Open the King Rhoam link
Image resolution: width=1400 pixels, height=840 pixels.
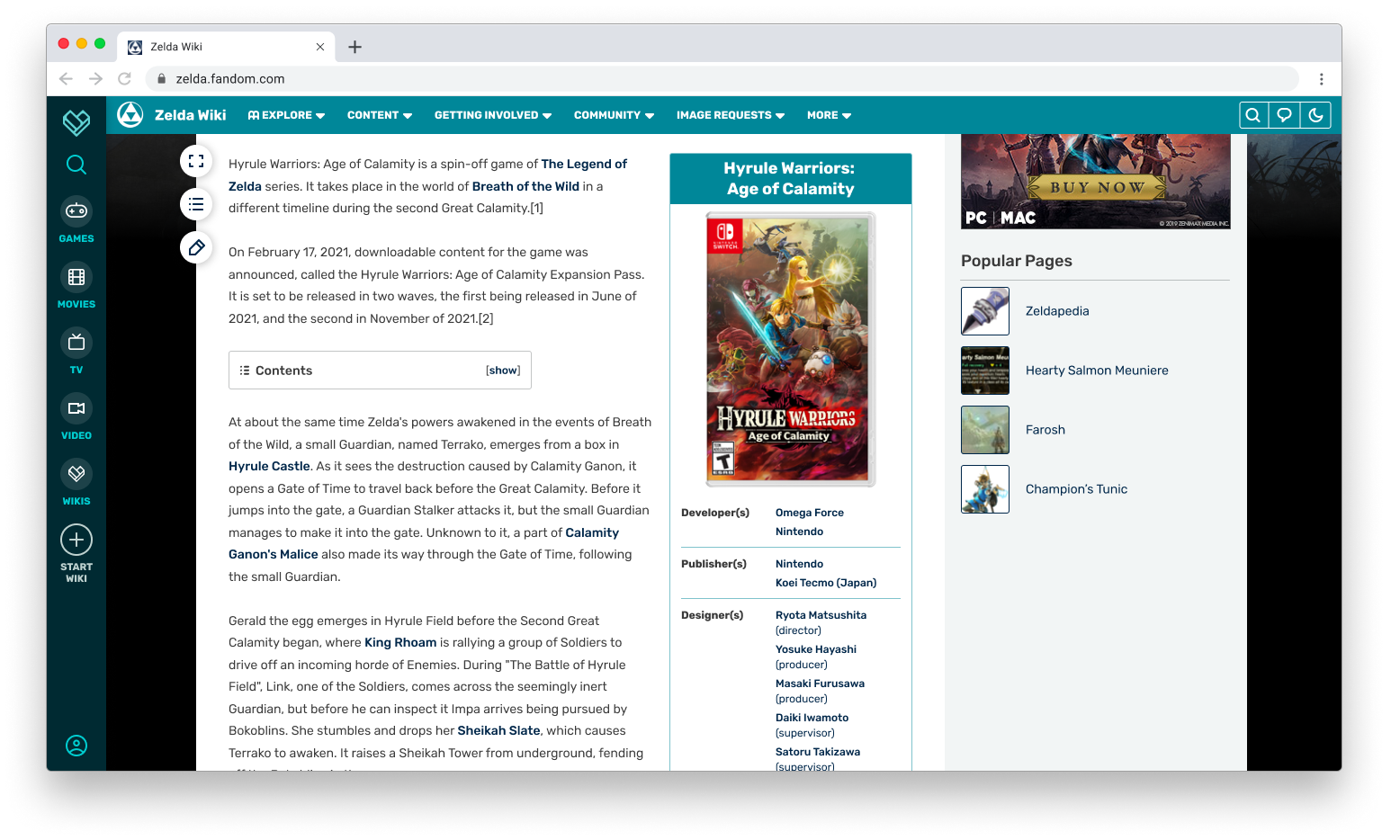click(x=400, y=642)
